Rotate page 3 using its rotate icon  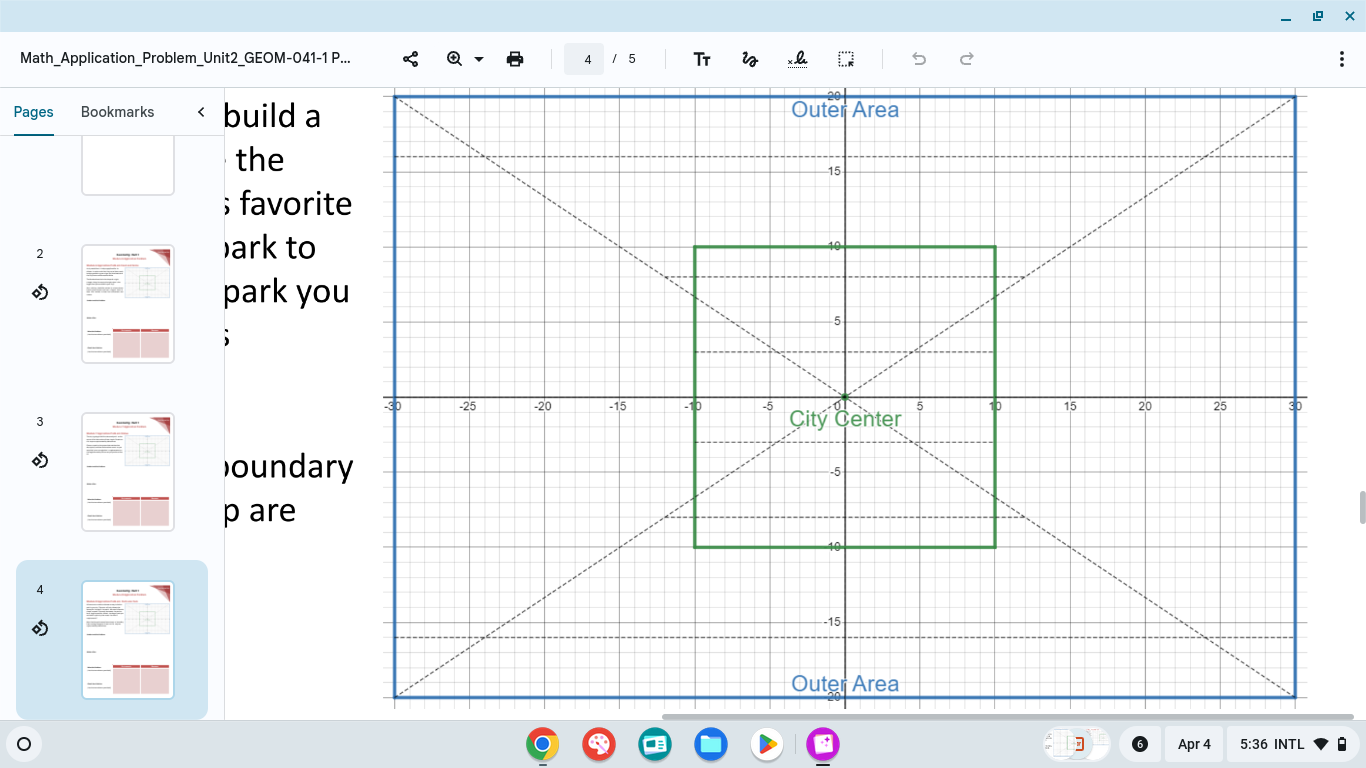coord(40,460)
